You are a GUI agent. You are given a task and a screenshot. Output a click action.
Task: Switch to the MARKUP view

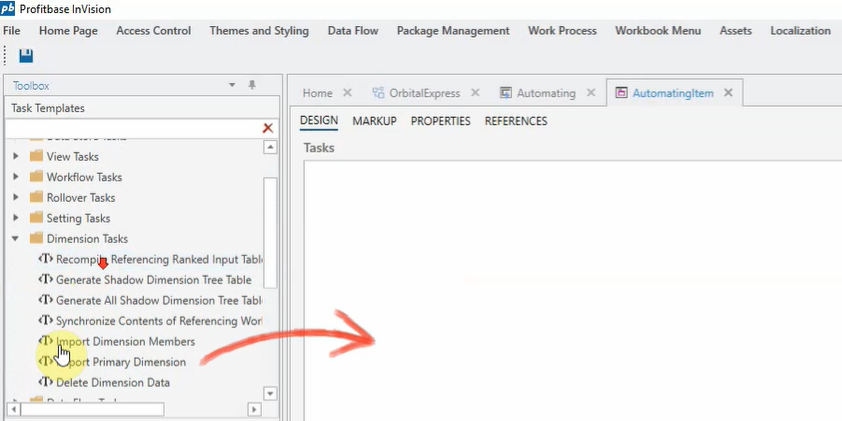point(374,121)
